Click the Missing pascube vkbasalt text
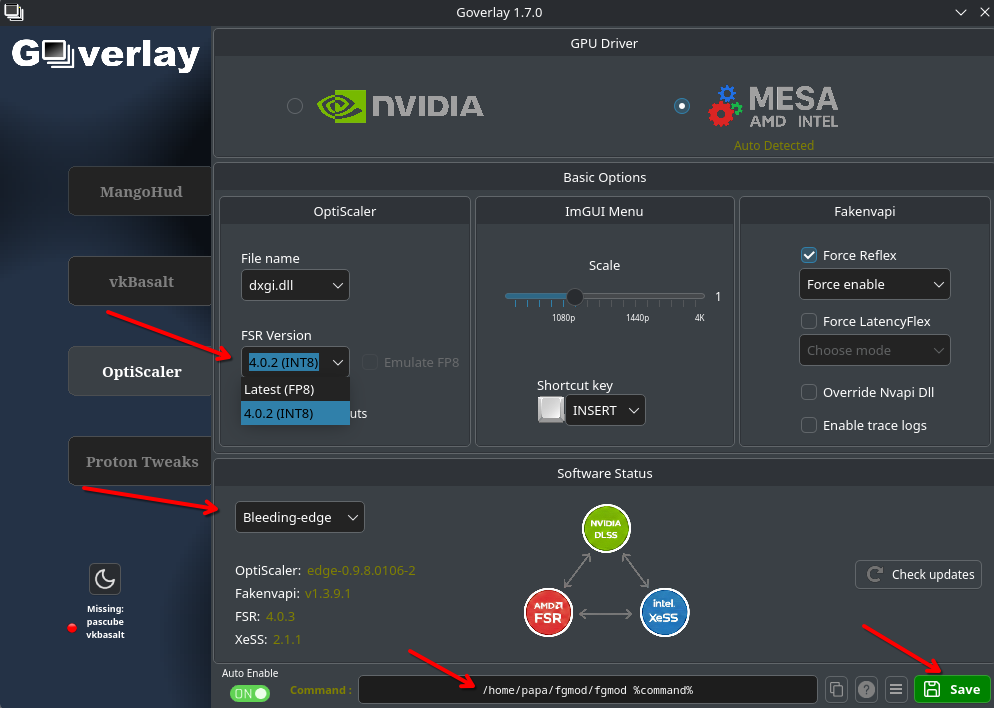This screenshot has height=708, width=994. pos(105,622)
